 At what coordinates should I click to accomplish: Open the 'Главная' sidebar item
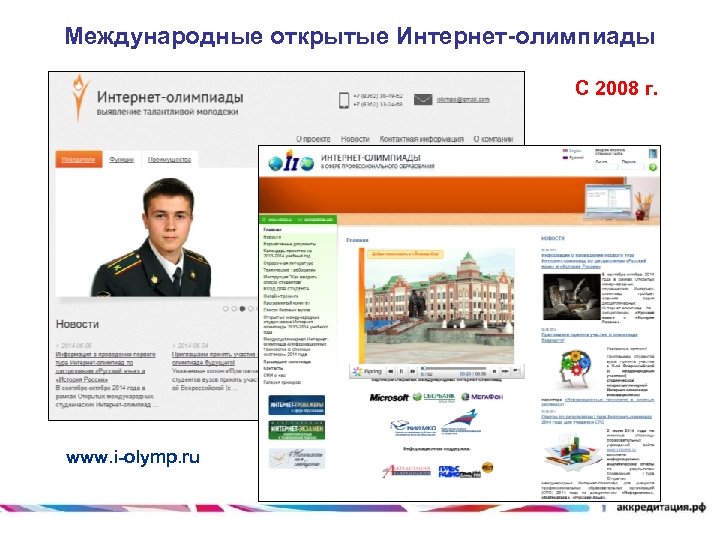tap(272, 230)
